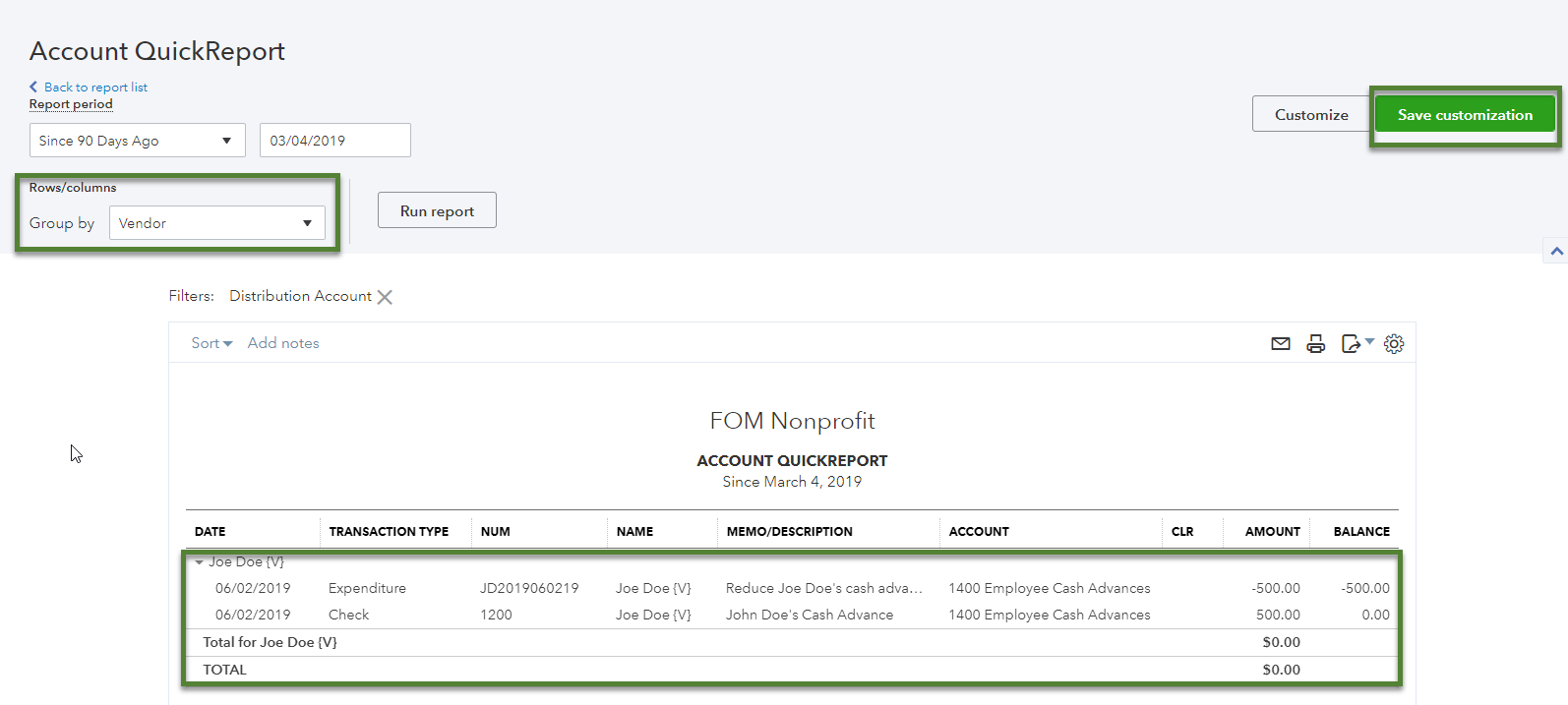Click the start date field 03/04/2019
Image resolution: width=1568 pixels, height=705 pixels.
335,141
